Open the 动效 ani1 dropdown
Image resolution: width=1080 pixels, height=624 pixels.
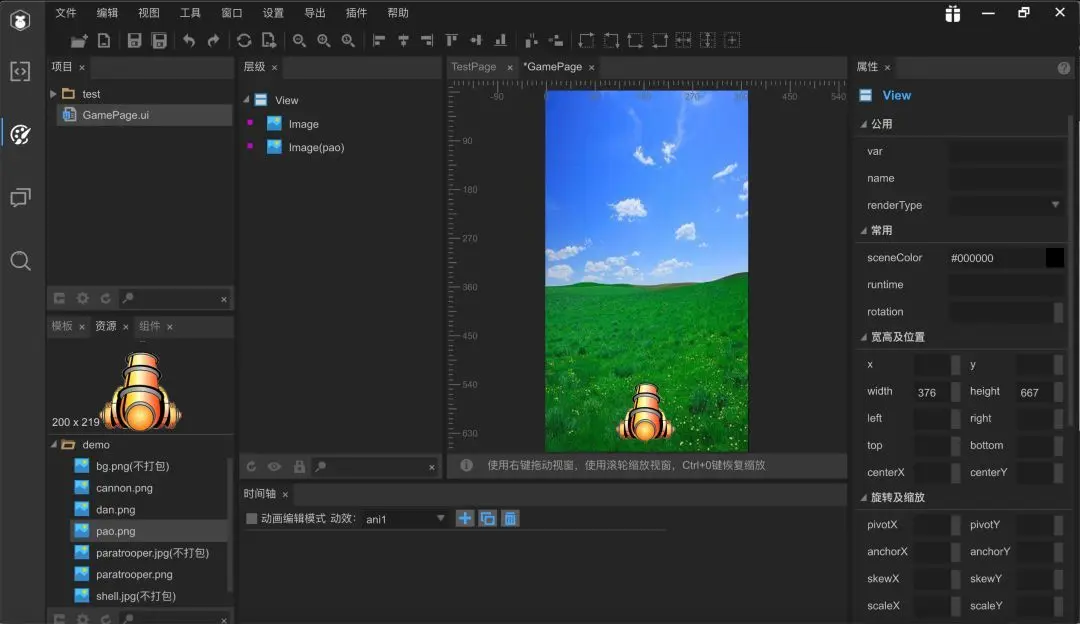click(440, 518)
